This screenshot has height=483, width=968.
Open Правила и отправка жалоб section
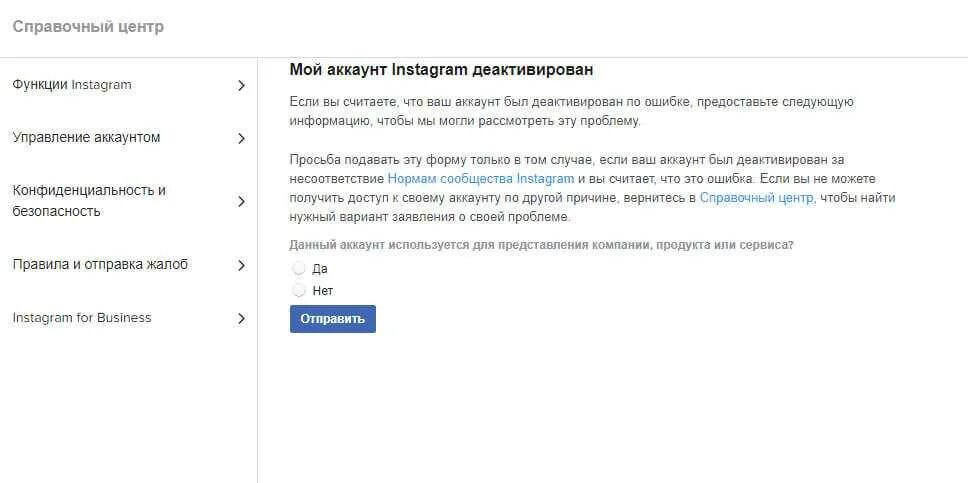pos(100,265)
